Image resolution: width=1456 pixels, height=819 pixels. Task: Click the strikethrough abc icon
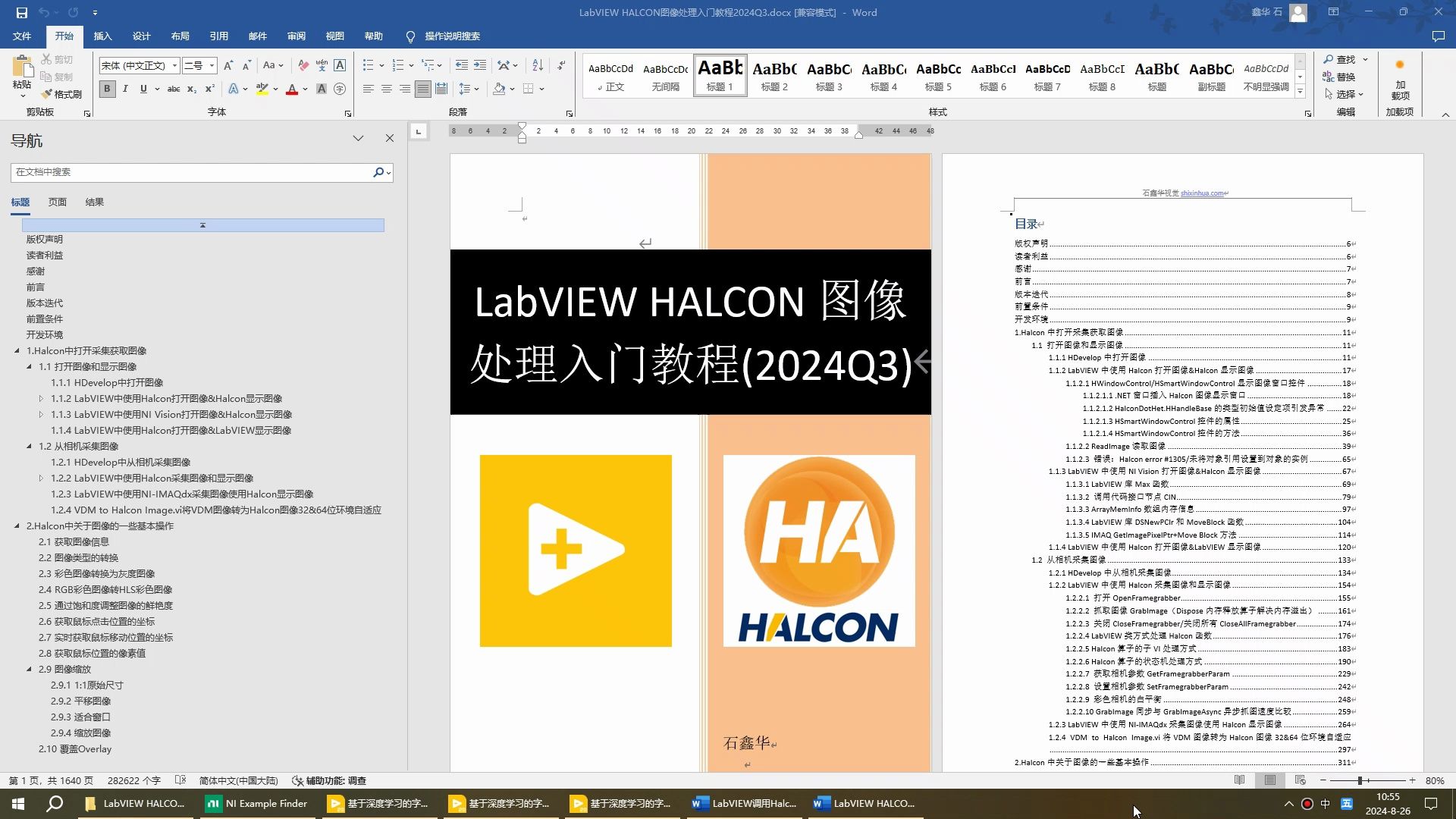pos(173,89)
